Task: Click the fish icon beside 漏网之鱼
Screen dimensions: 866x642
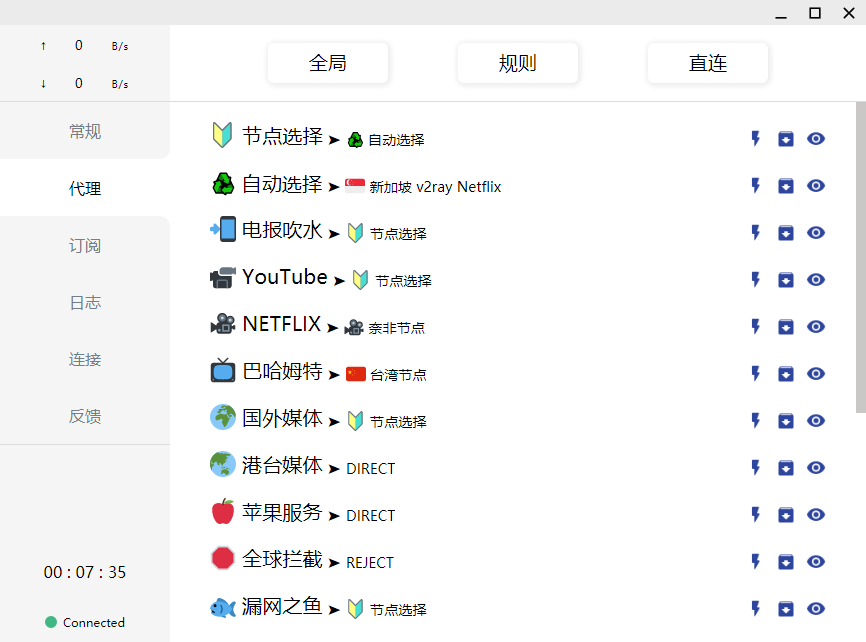Action: 223,608
